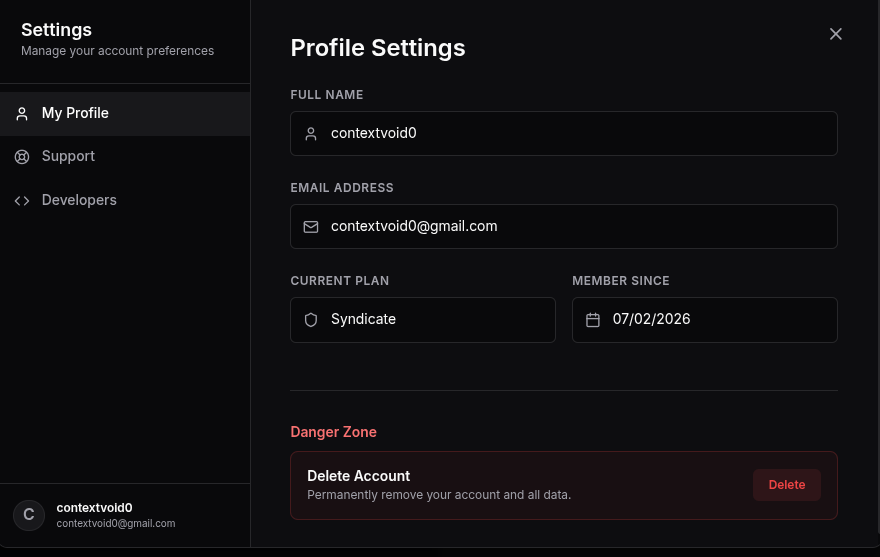Click the calendar icon in Member Since field
Screen dimensions: 880x557
click(593, 320)
